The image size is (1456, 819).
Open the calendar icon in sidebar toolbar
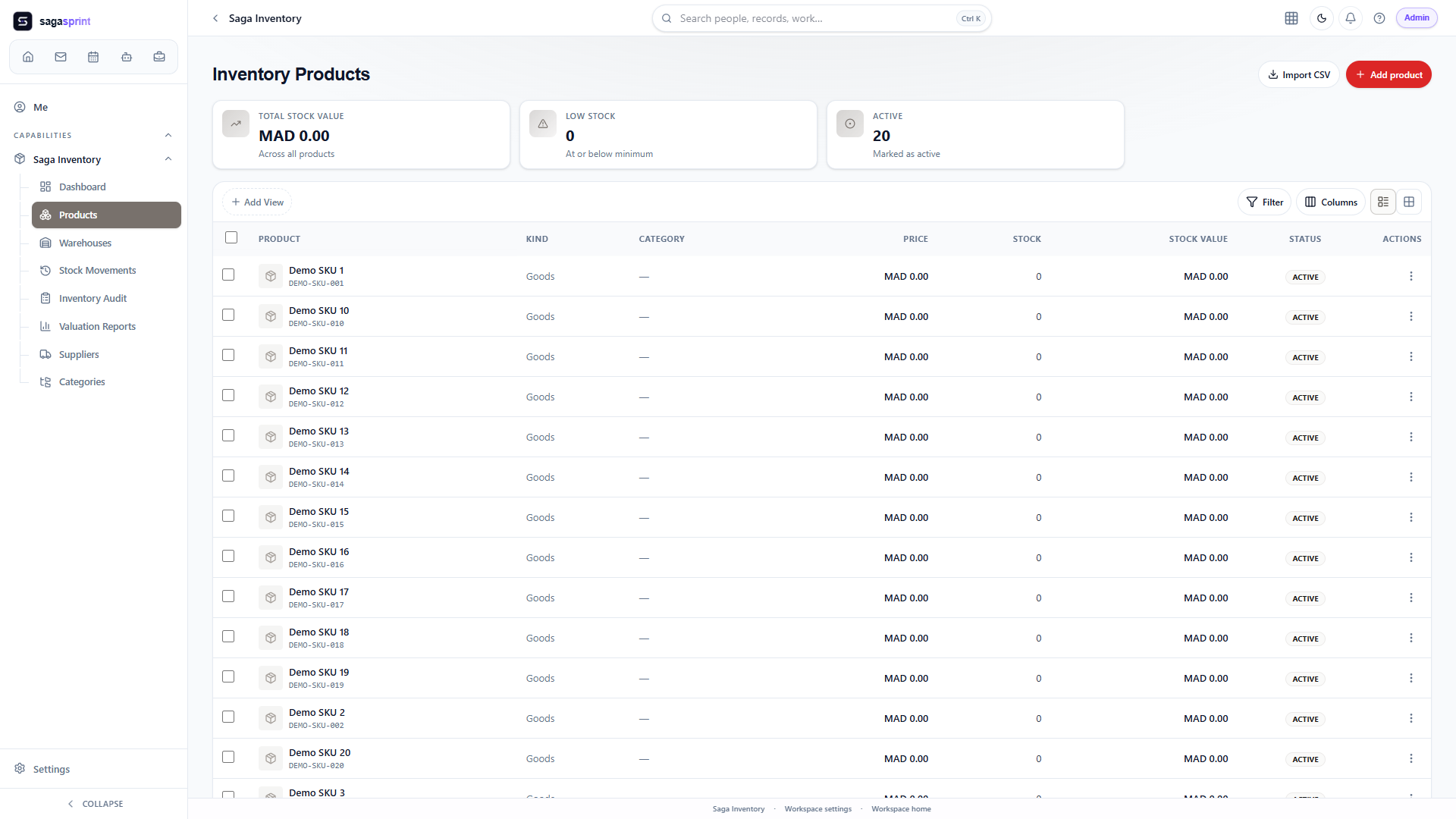[x=93, y=57]
